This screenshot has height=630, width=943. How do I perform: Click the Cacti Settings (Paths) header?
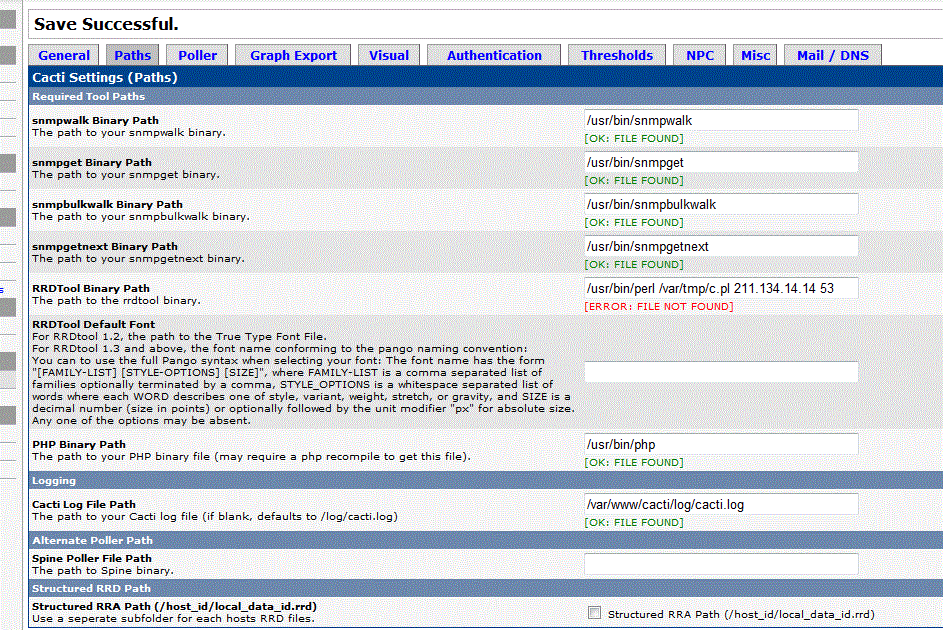click(105, 78)
